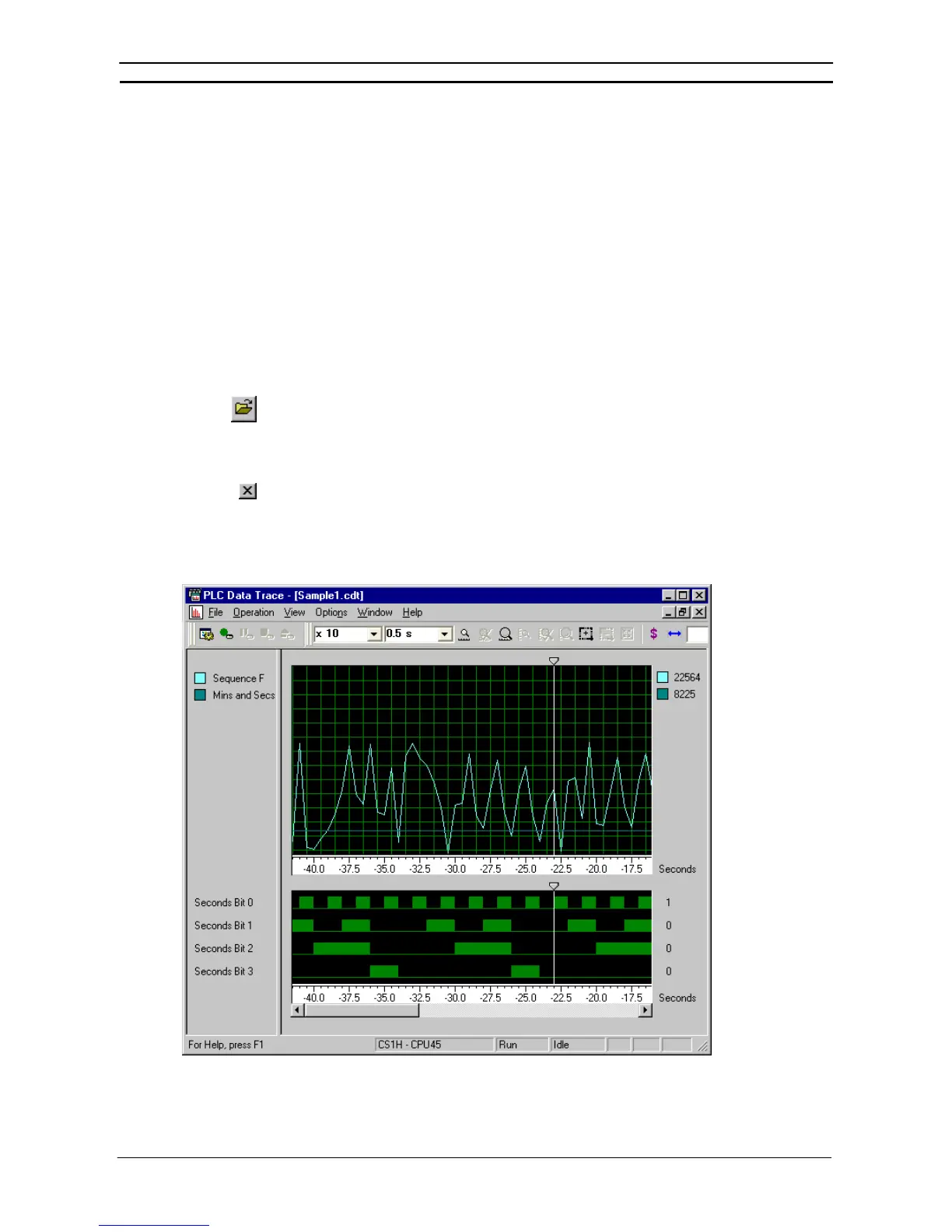
Task: Click the blue double-arrow icon
Action: click(x=674, y=634)
